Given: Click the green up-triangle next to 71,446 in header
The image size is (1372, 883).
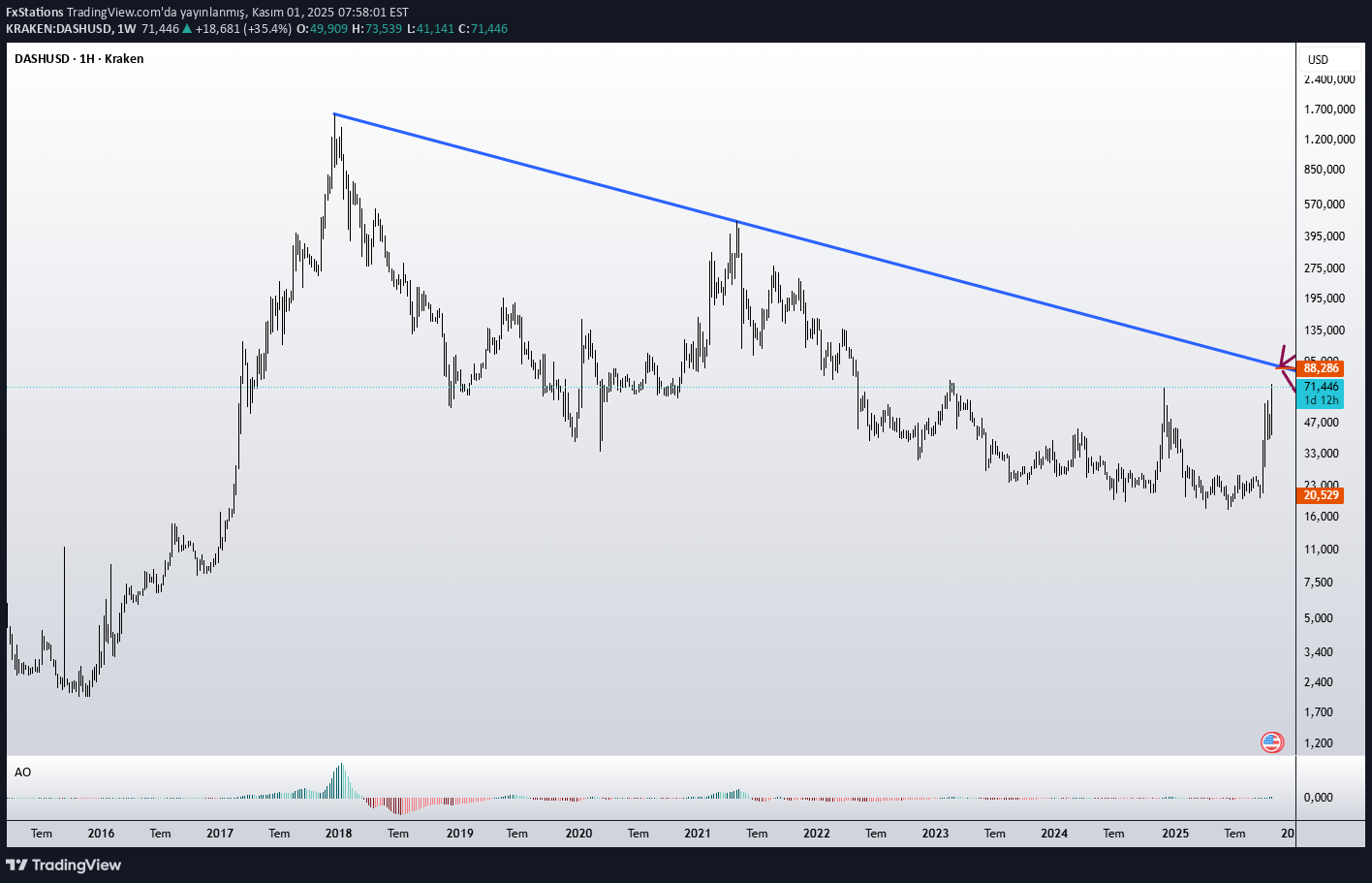Looking at the screenshot, I should 187,29.
